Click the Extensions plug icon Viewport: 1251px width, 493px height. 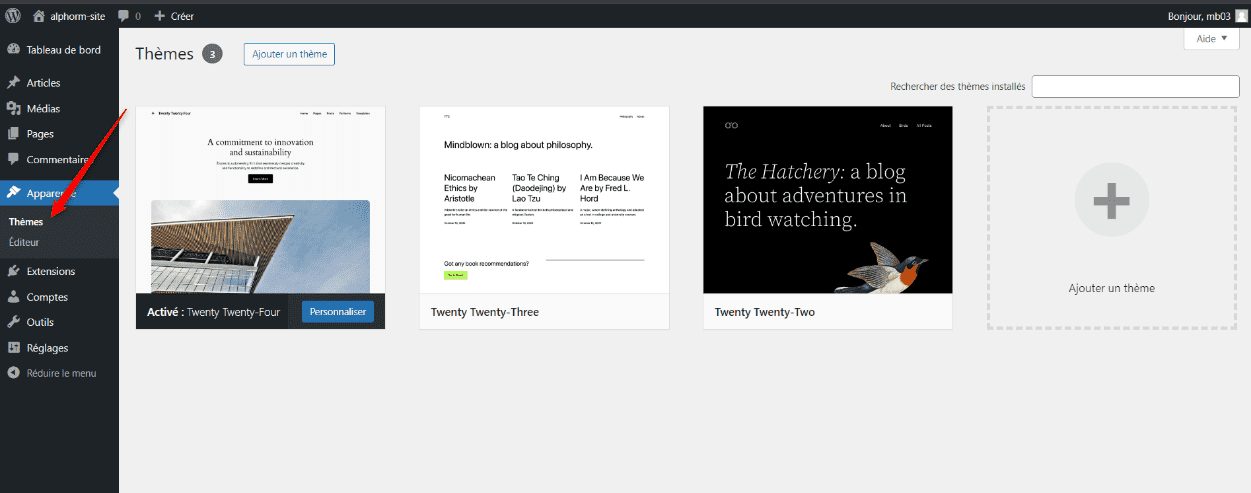click(x=13, y=271)
